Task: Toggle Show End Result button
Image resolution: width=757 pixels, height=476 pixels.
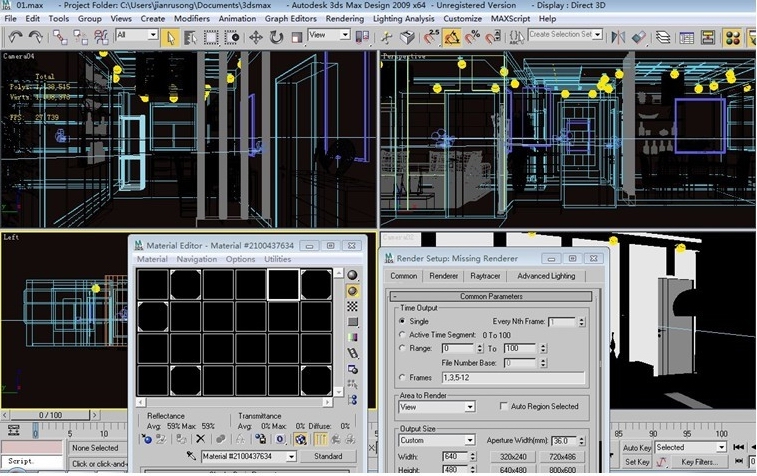Action: point(321,439)
